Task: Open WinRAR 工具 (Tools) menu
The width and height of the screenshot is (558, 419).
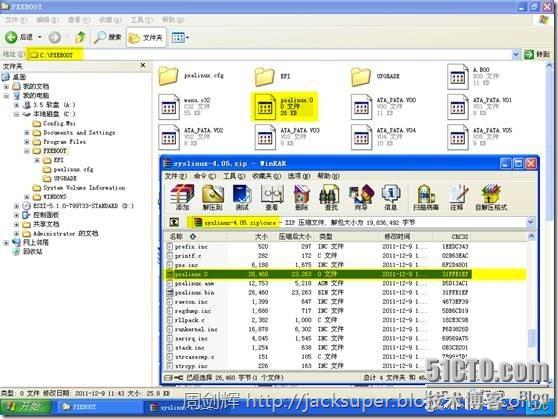Action: [x=234, y=176]
